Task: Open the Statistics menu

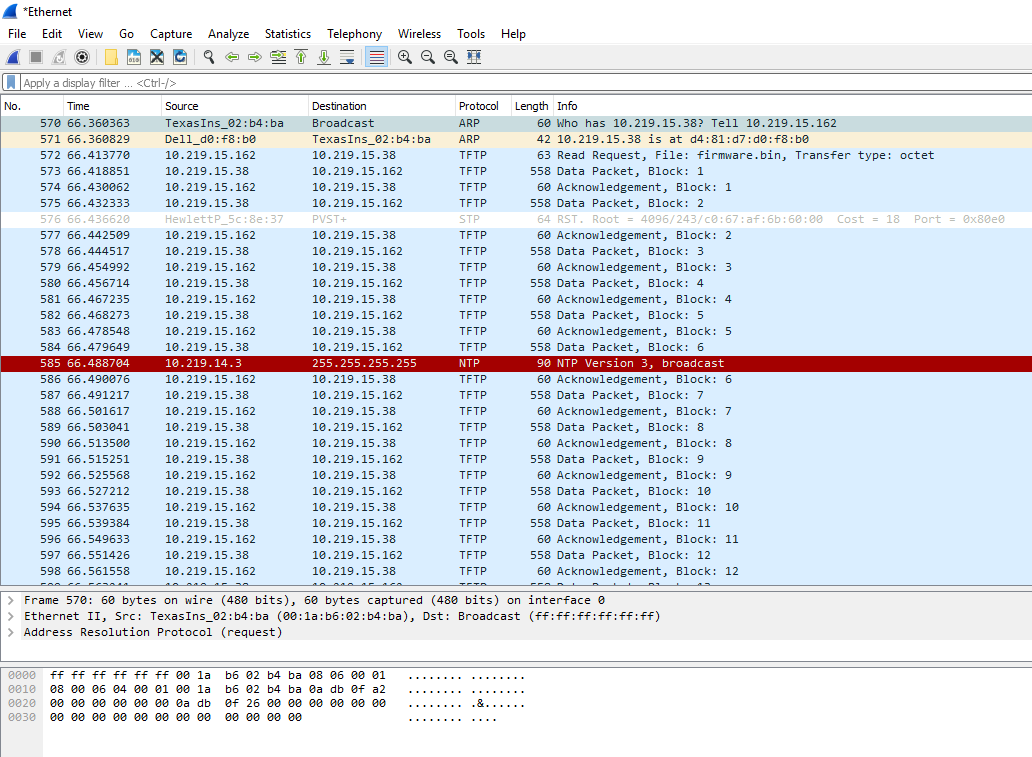Action: (288, 34)
